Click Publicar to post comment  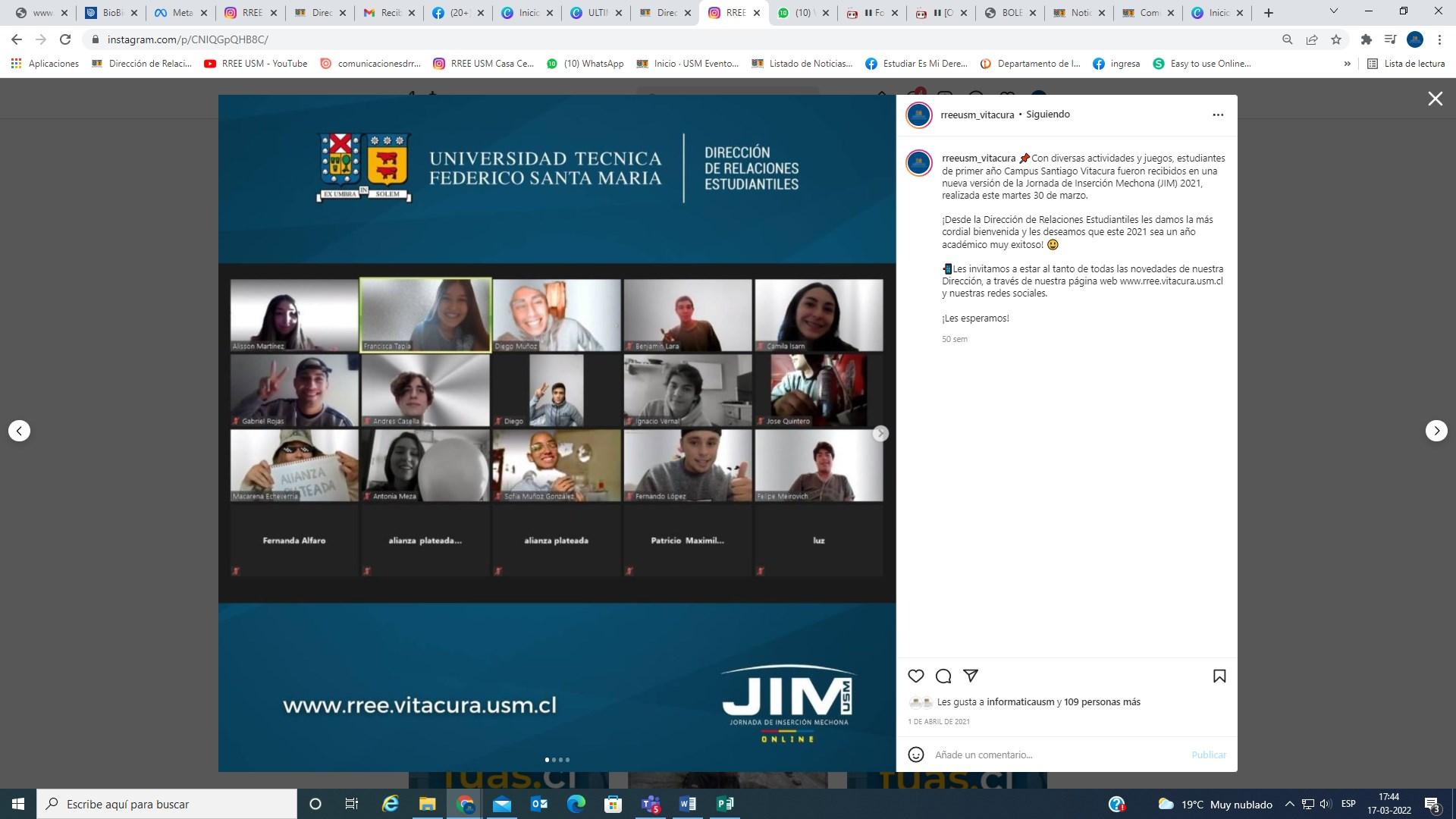1208,755
